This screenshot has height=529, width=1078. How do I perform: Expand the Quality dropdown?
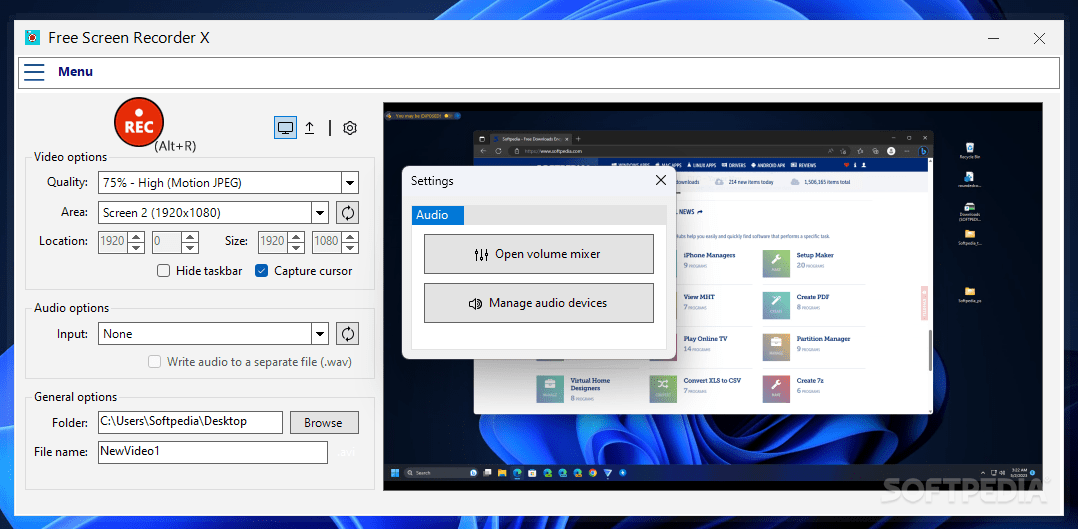(351, 182)
